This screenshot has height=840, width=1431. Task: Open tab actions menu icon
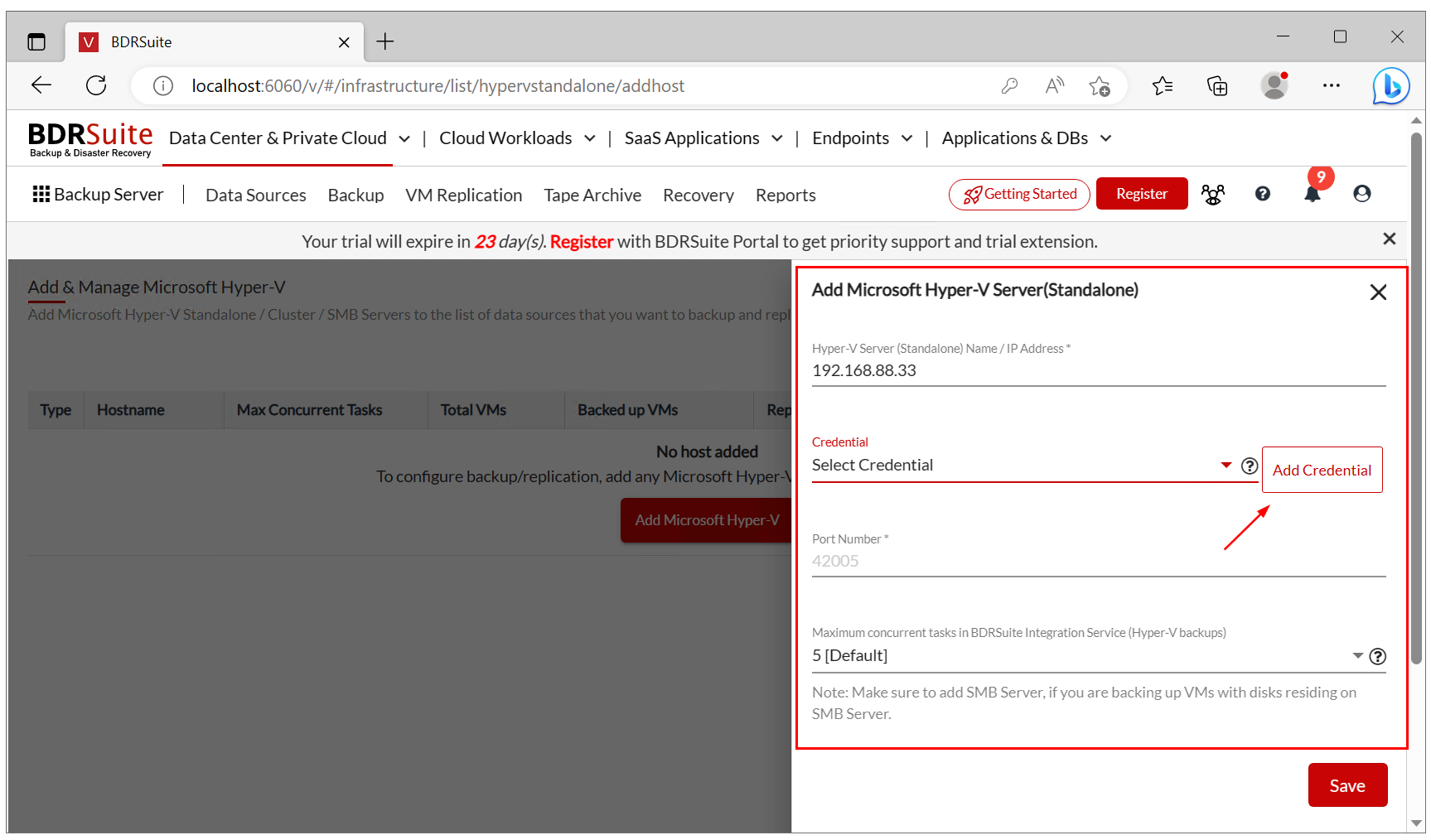point(36,42)
